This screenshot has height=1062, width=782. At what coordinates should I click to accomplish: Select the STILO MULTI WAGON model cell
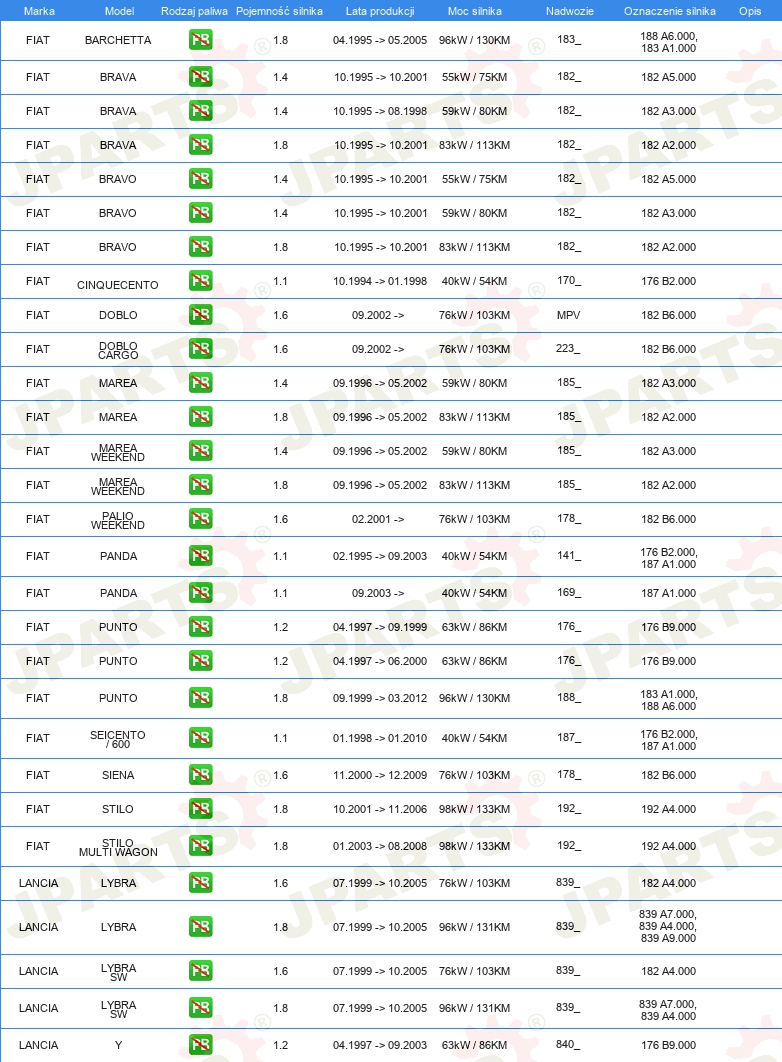point(118,847)
